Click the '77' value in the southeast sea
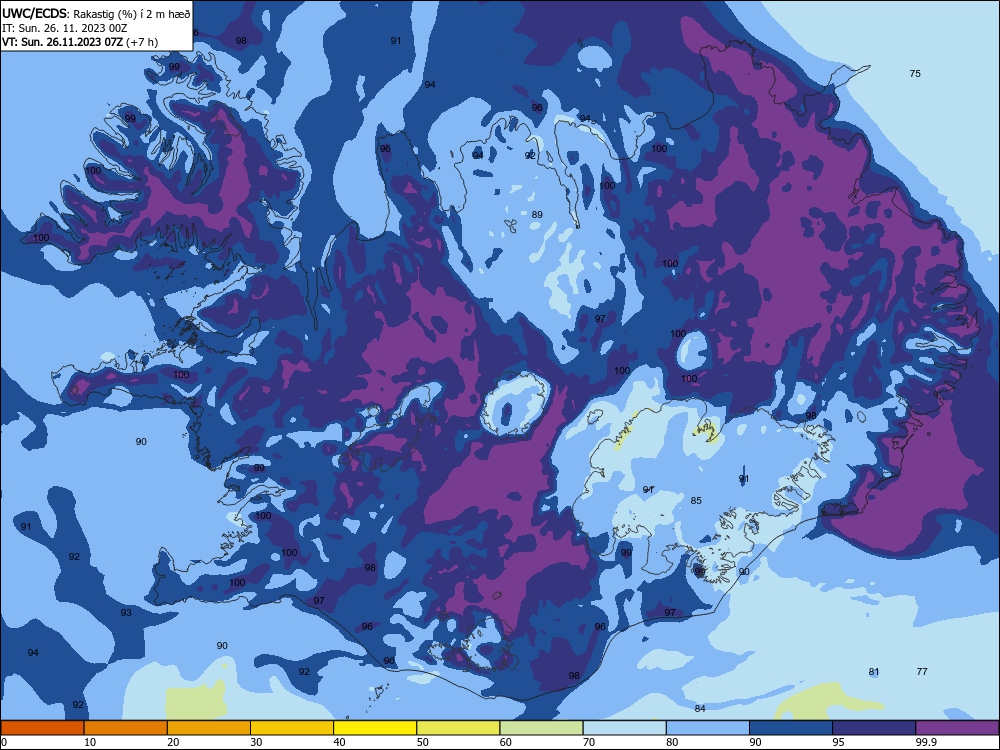The height and width of the screenshot is (750, 1000). pos(922,671)
